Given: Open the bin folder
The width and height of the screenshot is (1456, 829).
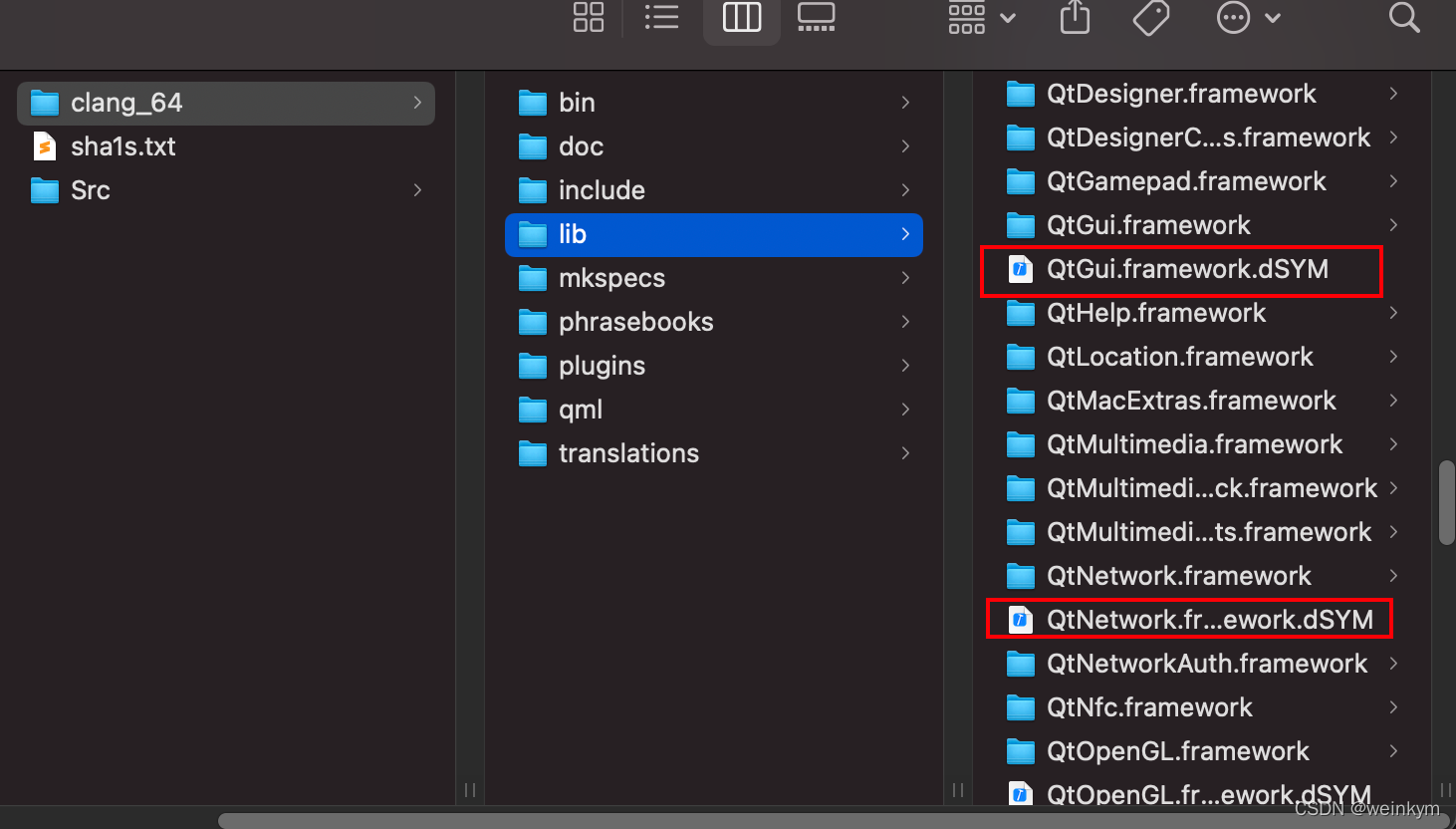Looking at the screenshot, I should coord(714,103).
